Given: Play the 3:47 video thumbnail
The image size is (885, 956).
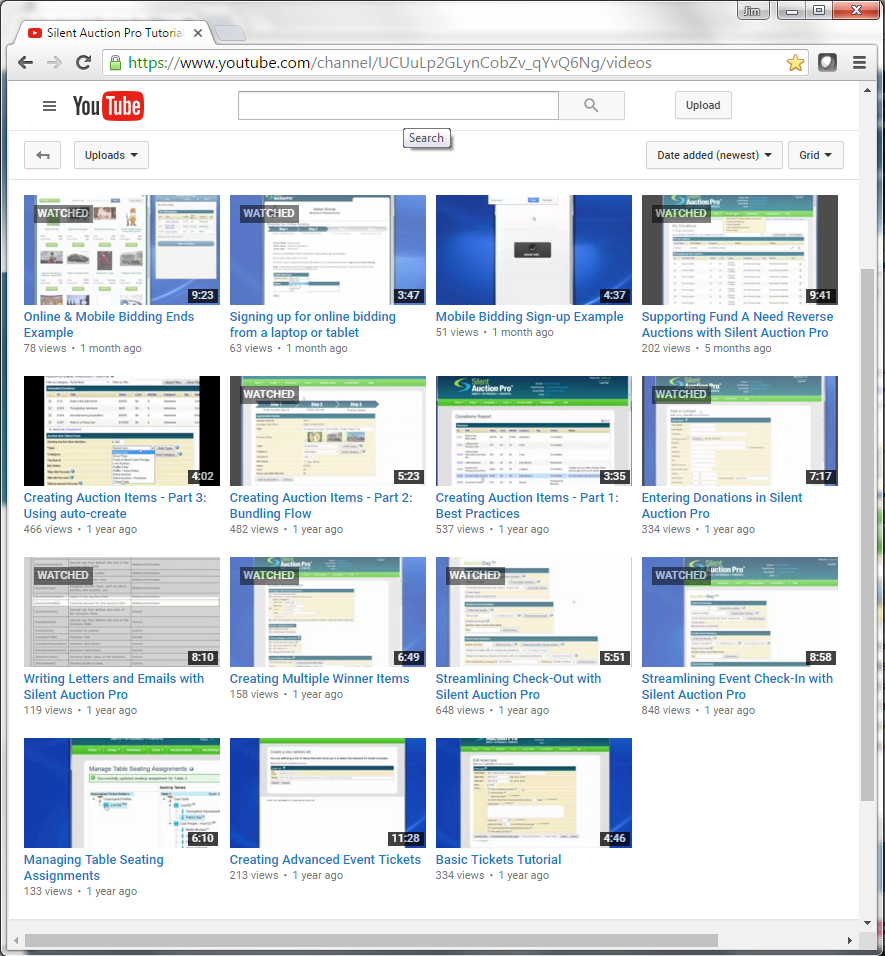Looking at the screenshot, I should (328, 250).
